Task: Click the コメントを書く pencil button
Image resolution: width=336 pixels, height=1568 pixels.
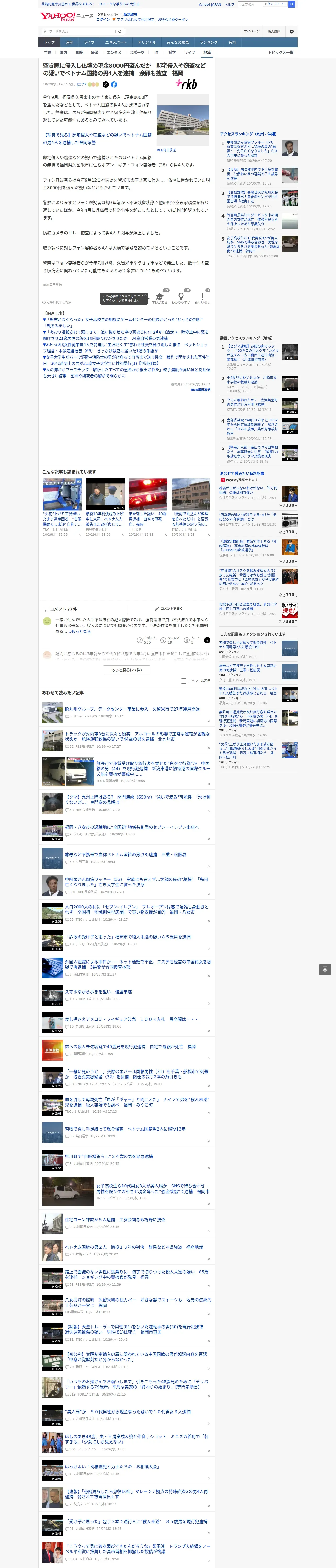Action: point(168,609)
